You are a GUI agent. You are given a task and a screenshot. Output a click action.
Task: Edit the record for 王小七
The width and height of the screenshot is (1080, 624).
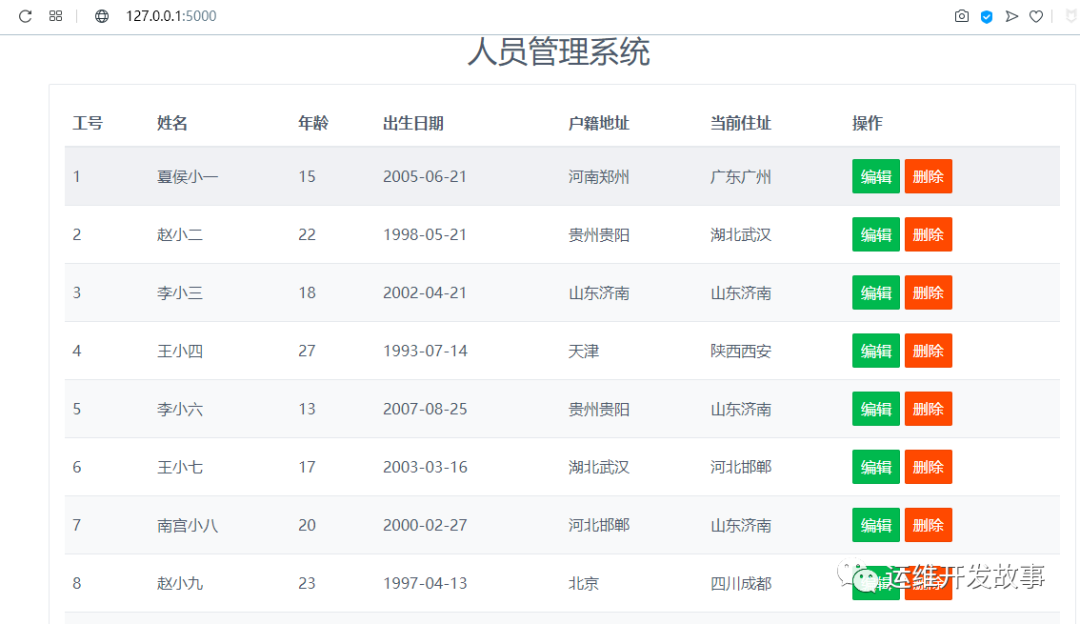point(875,467)
